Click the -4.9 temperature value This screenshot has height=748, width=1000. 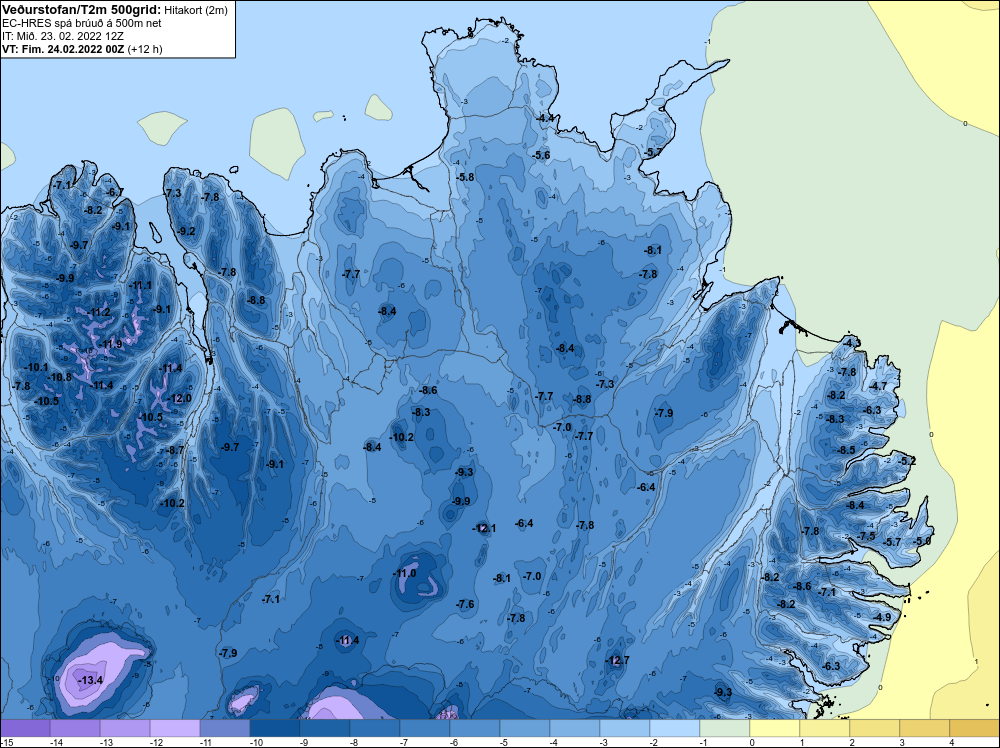(882, 617)
